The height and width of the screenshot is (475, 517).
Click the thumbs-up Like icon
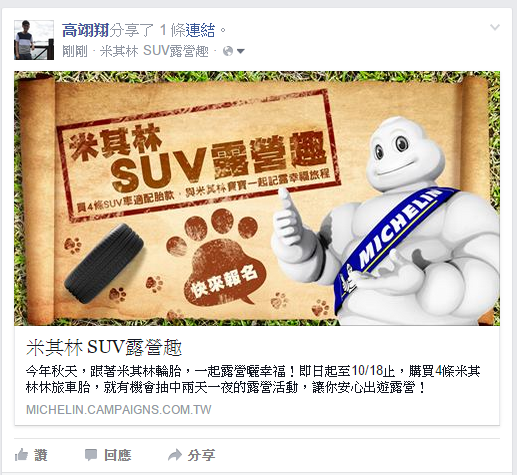click(x=21, y=455)
